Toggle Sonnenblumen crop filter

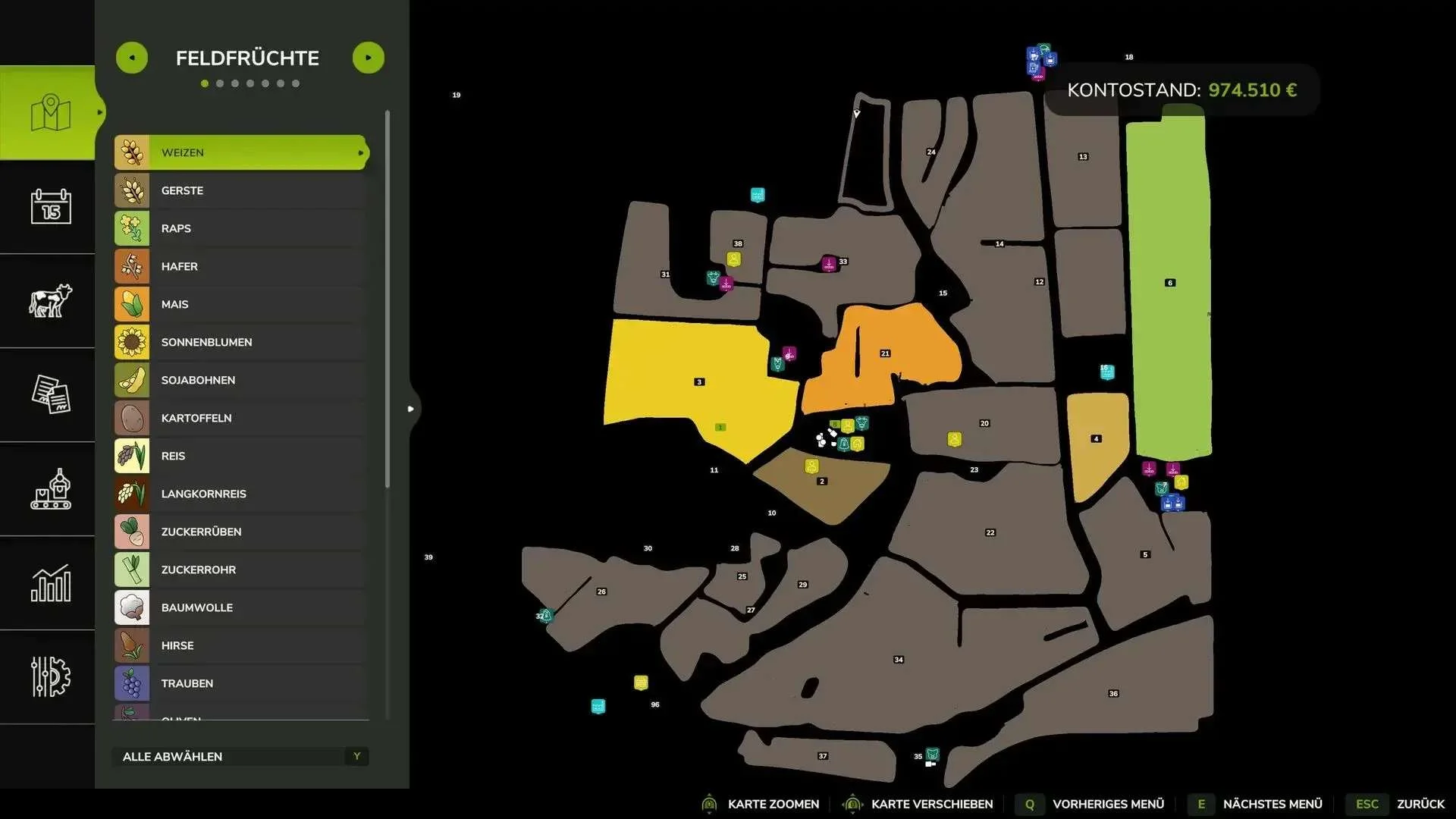[241, 342]
